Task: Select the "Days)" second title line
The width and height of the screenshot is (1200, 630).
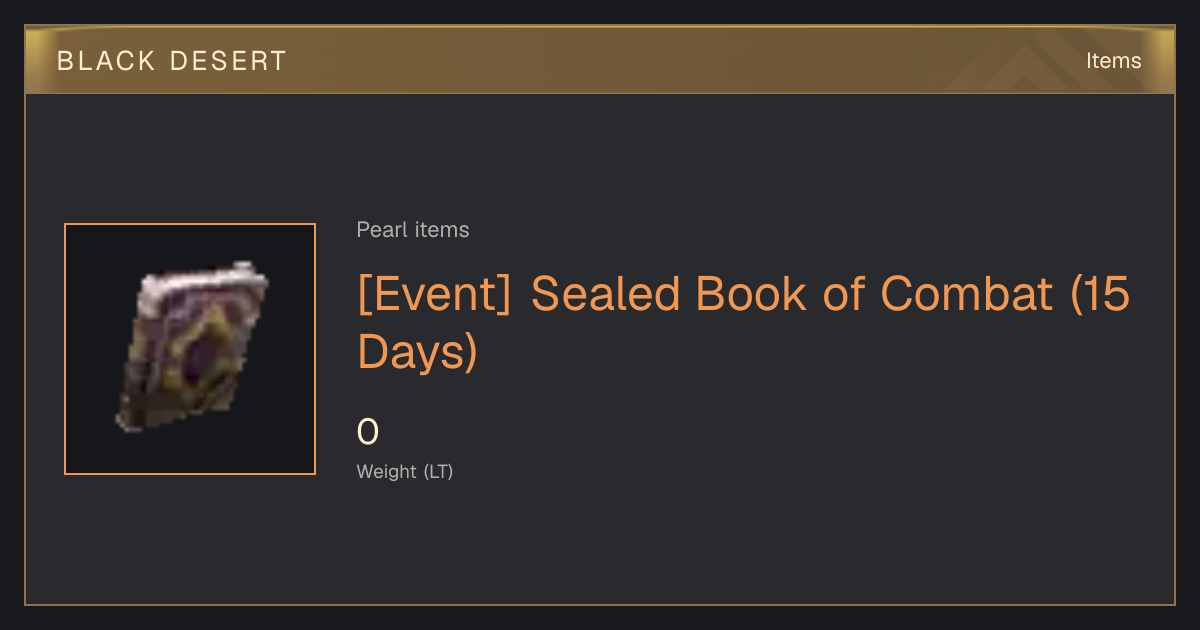Action: pos(417,353)
